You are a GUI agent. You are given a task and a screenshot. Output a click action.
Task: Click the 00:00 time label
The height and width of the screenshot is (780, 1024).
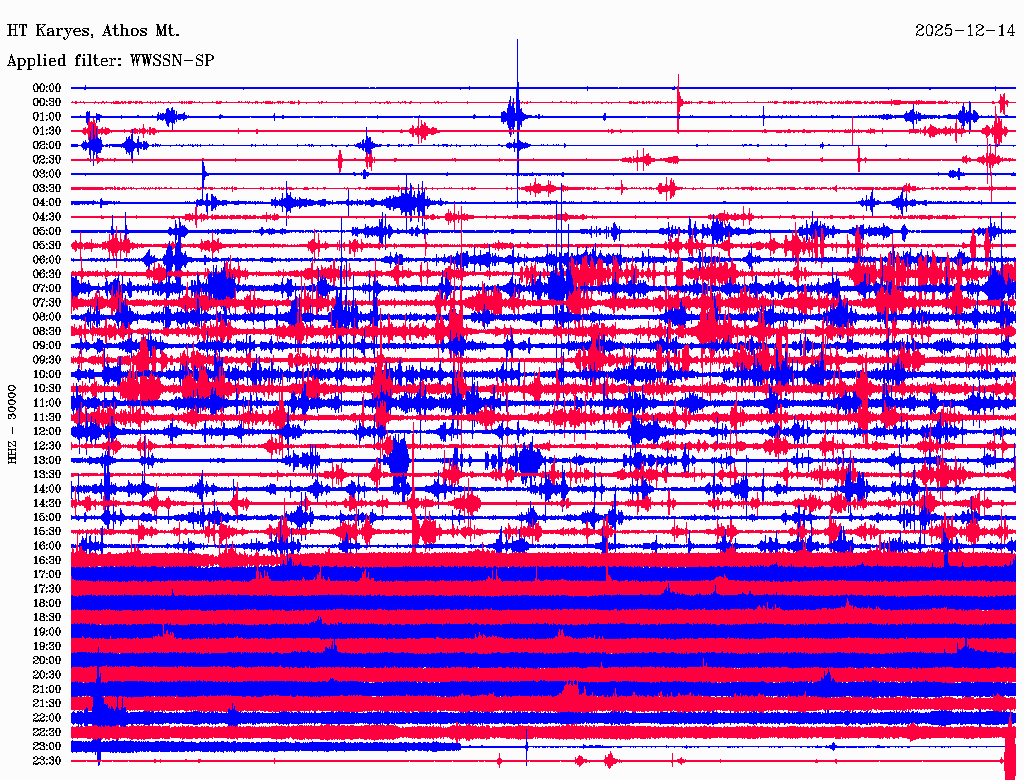[47, 88]
